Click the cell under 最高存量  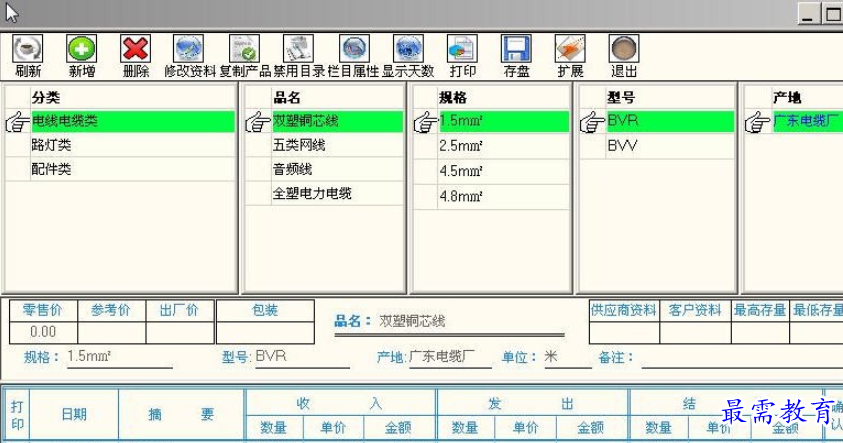(x=760, y=333)
